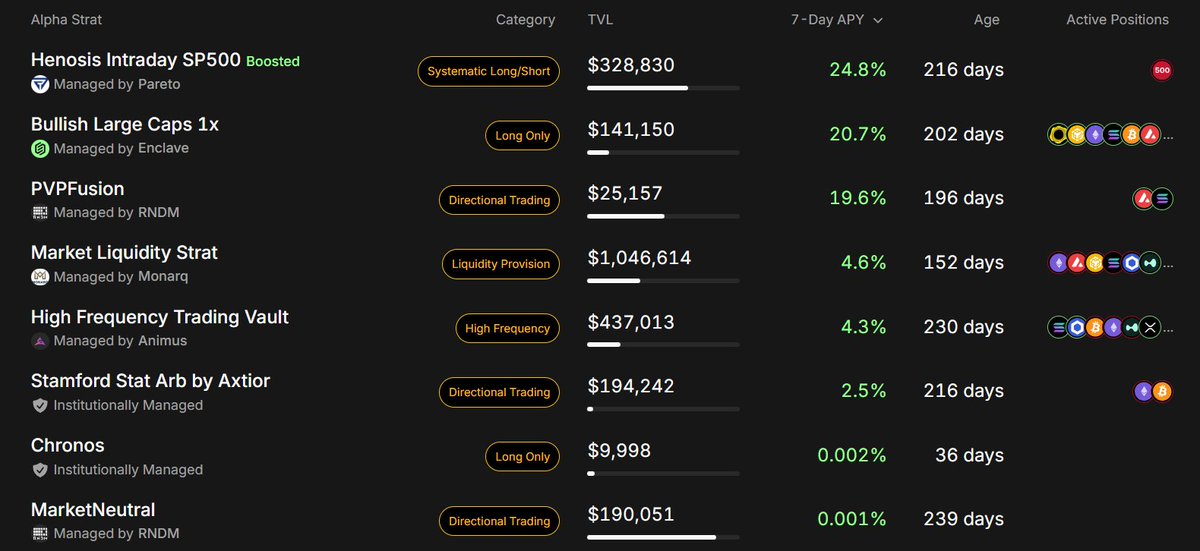Click the Long Only pill for Bullish Large Caps

coord(523,135)
